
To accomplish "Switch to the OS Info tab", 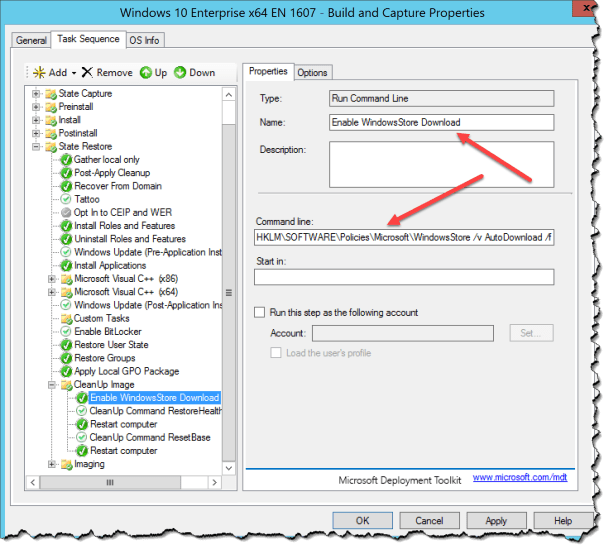I will (146, 40).
